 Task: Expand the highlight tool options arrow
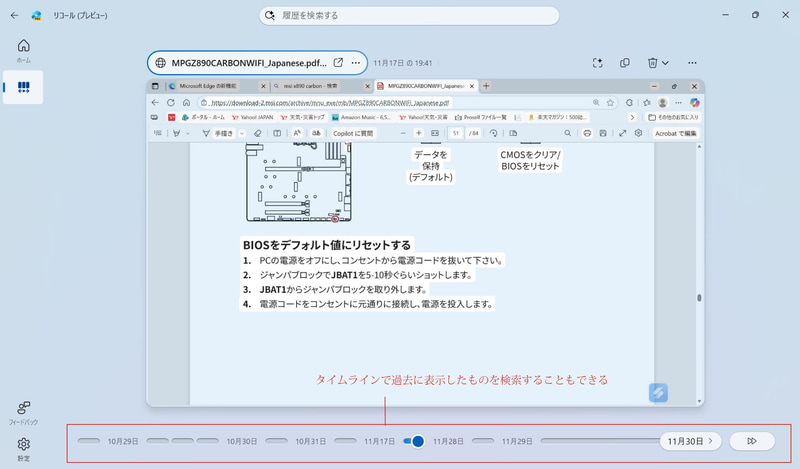pyautogui.click(x=188, y=133)
